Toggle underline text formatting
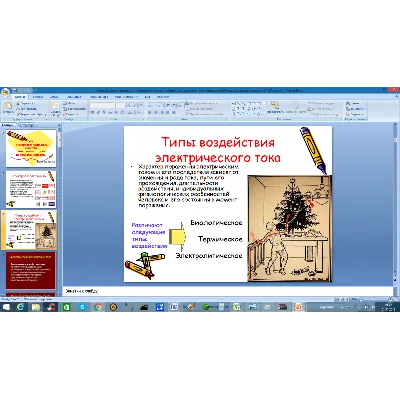The width and height of the screenshot is (400, 400). [x=104, y=113]
